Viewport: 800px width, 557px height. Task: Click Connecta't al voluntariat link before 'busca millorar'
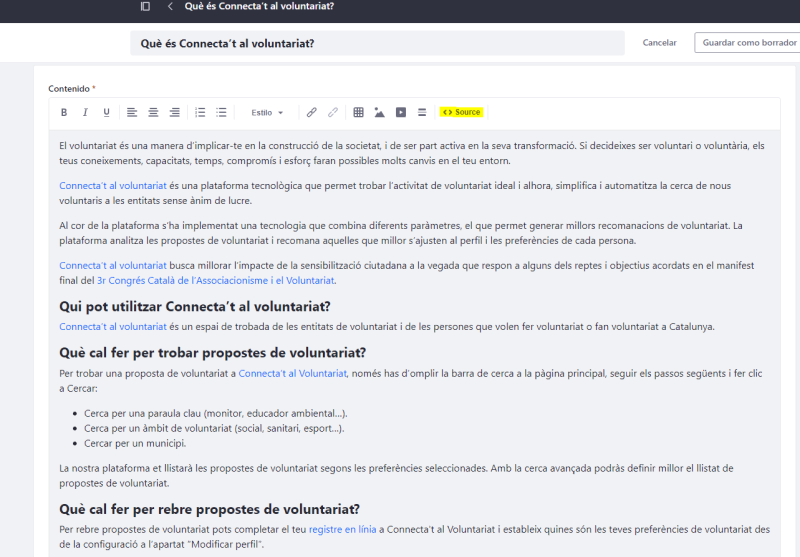click(113, 265)
